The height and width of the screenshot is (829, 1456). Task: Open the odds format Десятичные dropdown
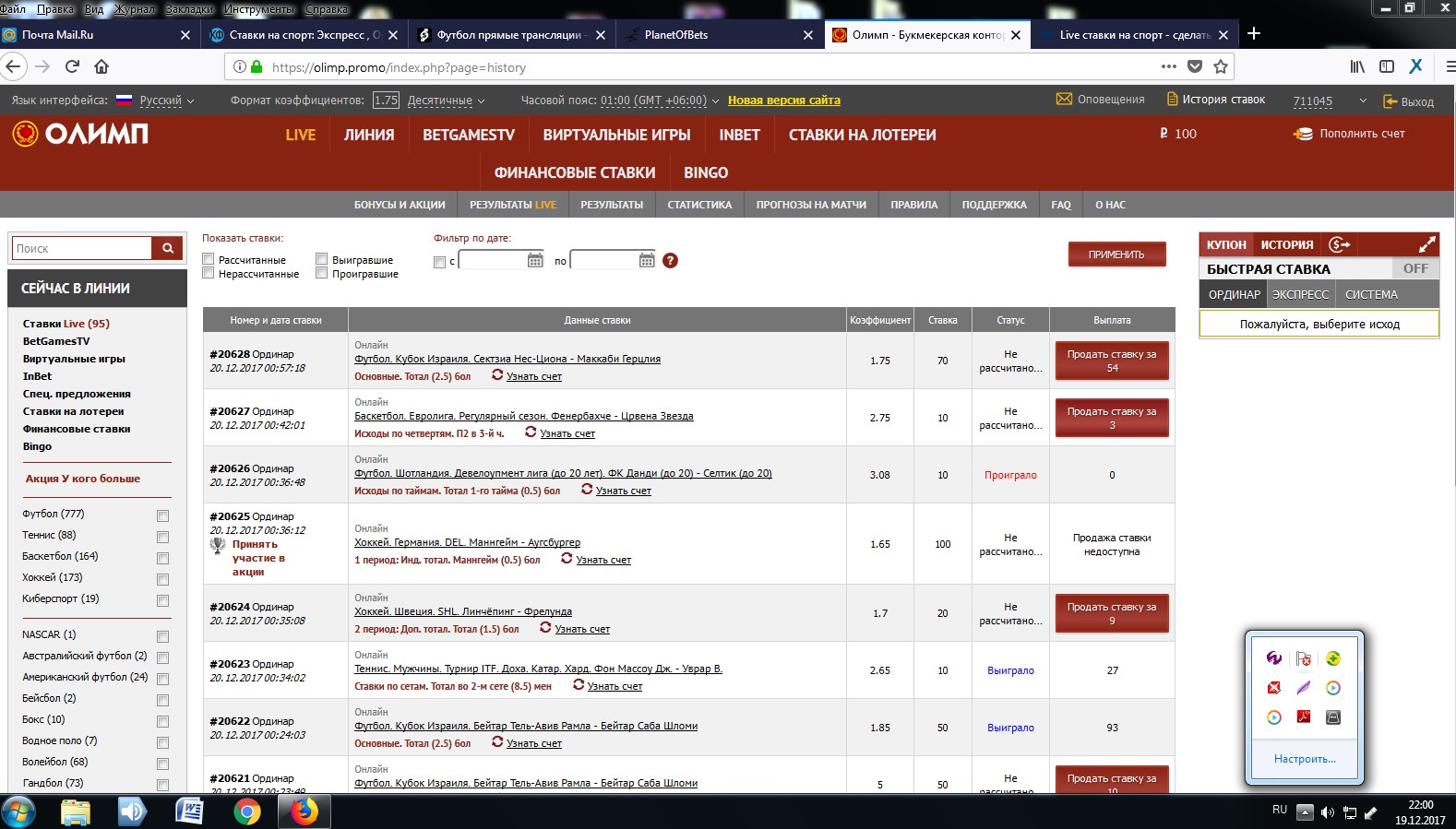pyautogui.click(x=446, y=101)
